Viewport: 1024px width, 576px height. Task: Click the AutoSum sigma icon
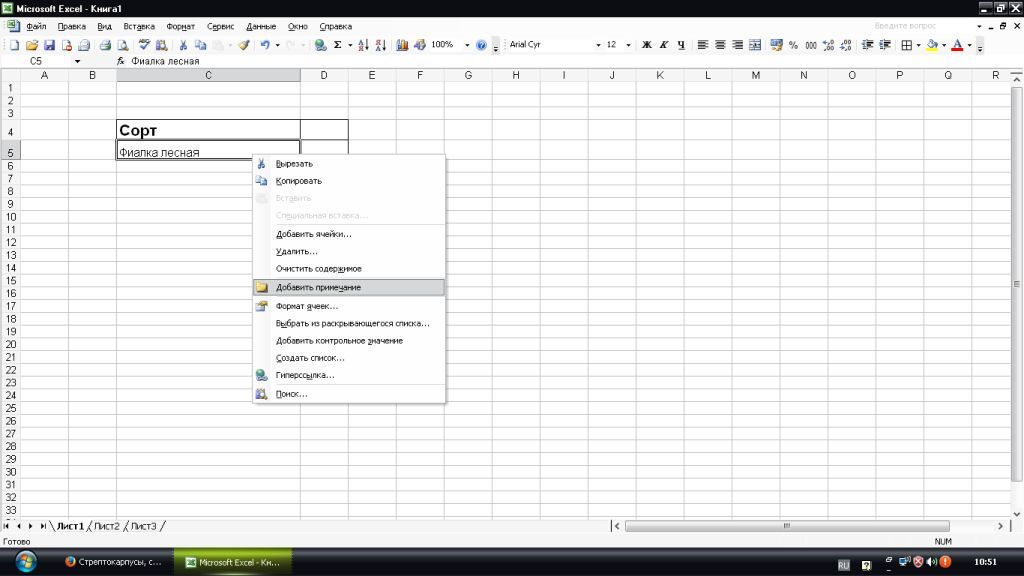click(x=337, y=45)
